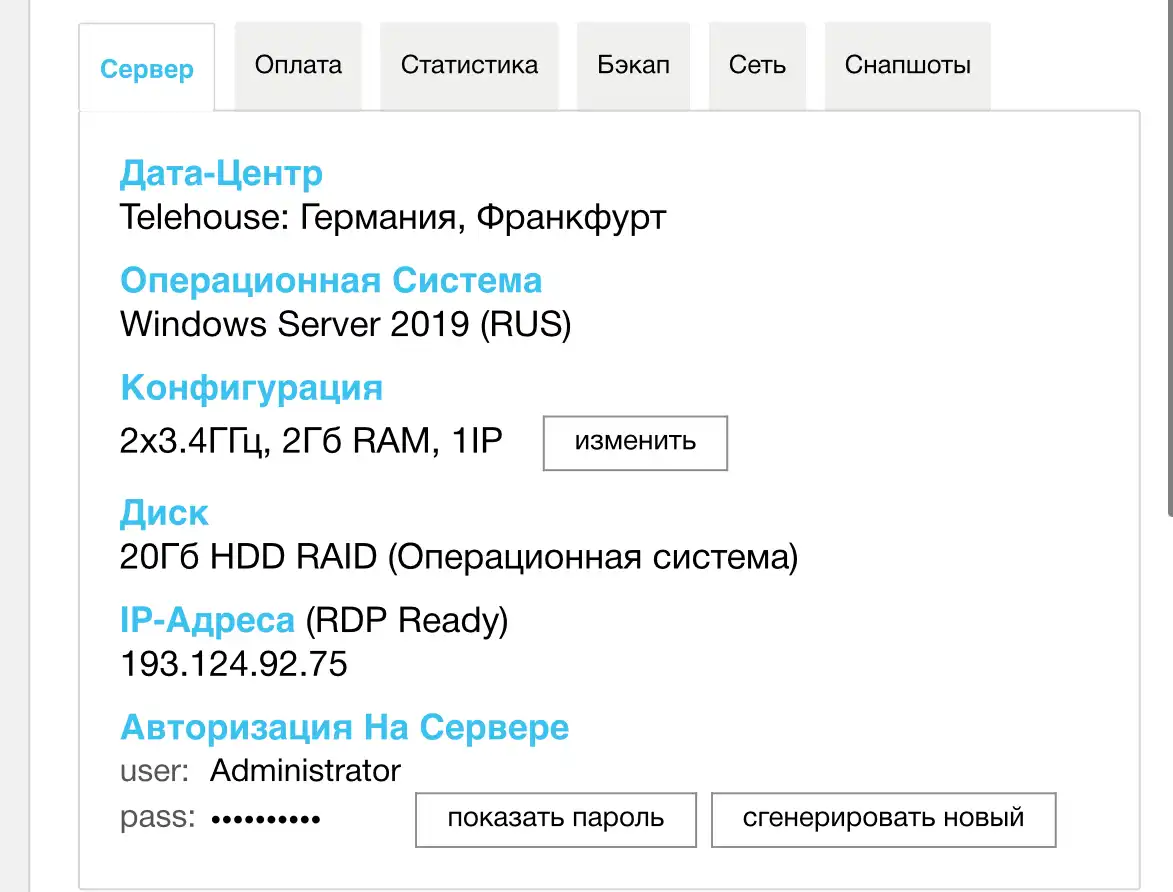The width and height of the screenshot is (1173, 892).
Task: Click the Telehouse: Германия, Франкфурт text
Action: (393, 218)
